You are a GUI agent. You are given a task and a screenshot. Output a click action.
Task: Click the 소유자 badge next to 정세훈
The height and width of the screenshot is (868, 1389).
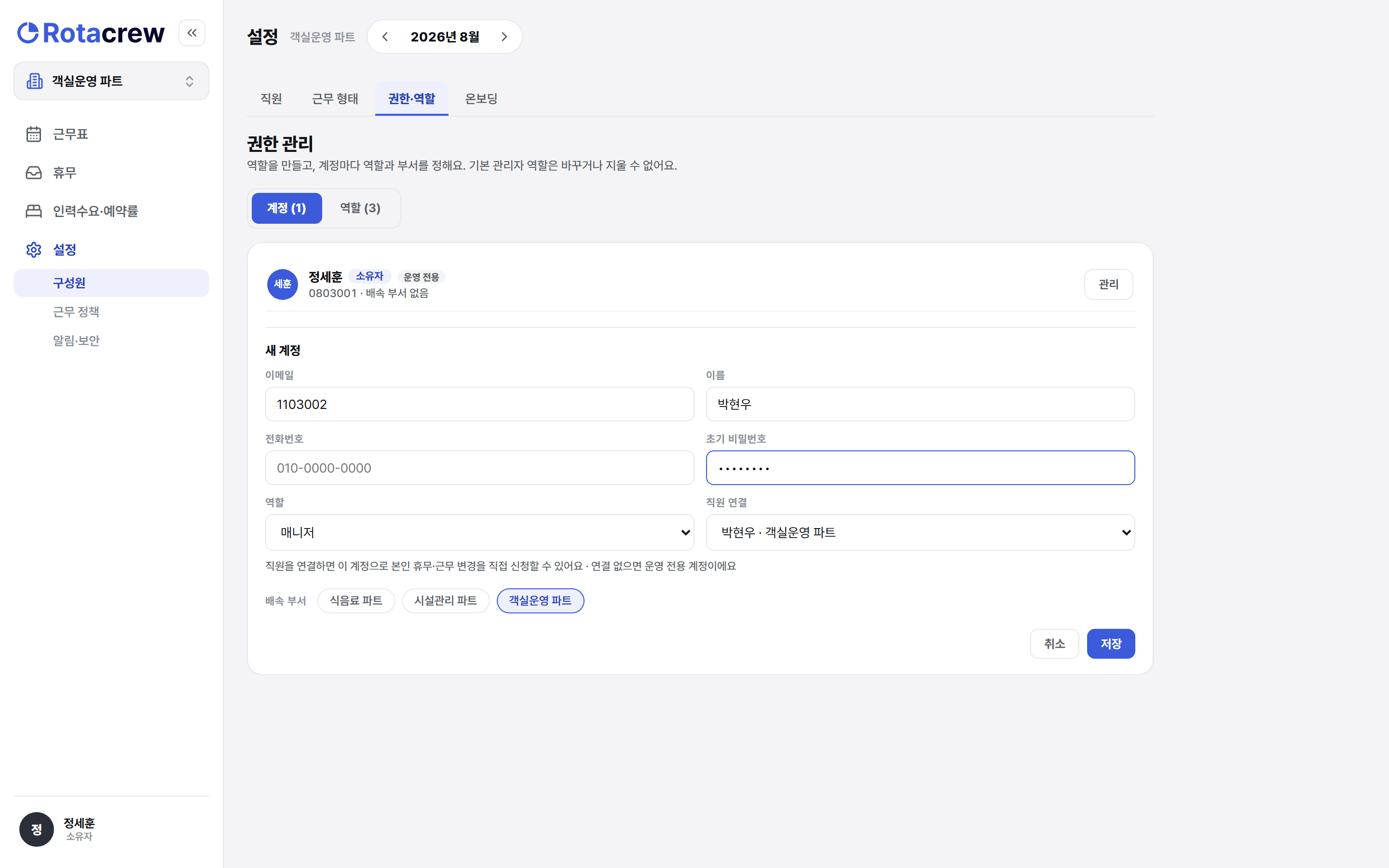(369, 276)
